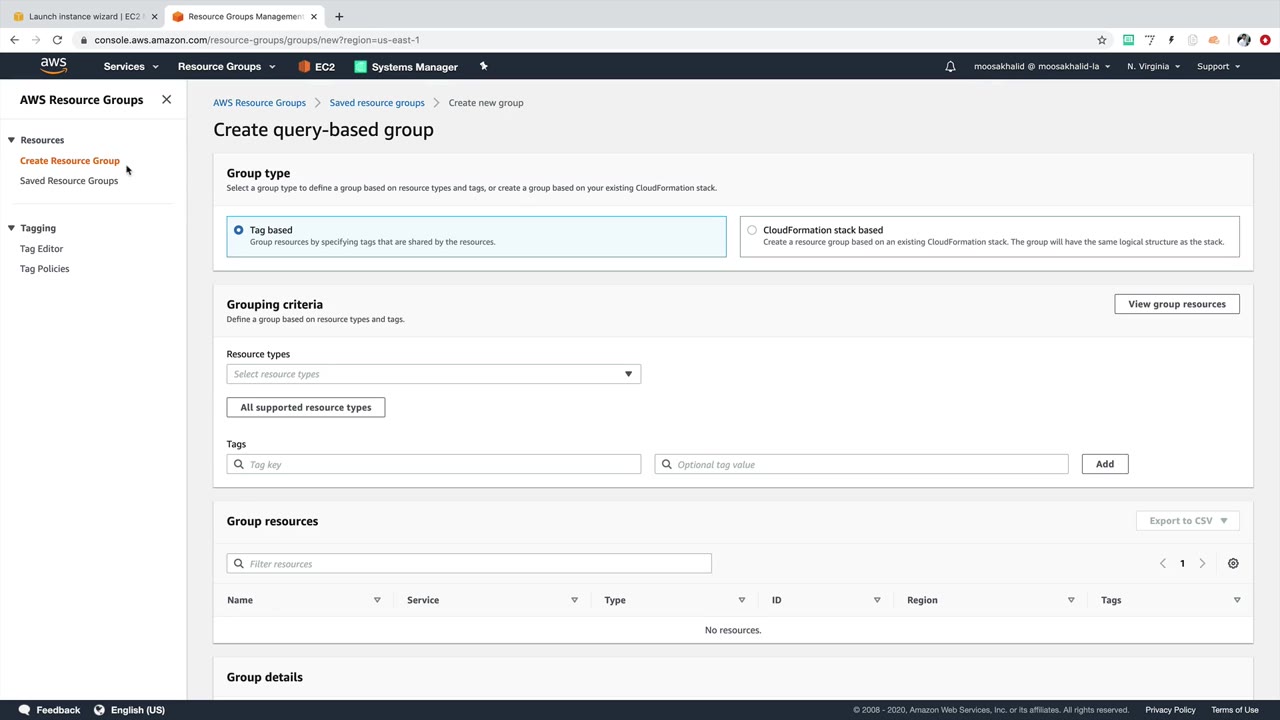1280x720 pixels.
Task: Click the AWS logo home icon
Action: pyautogui.click(x=54, y=66)
